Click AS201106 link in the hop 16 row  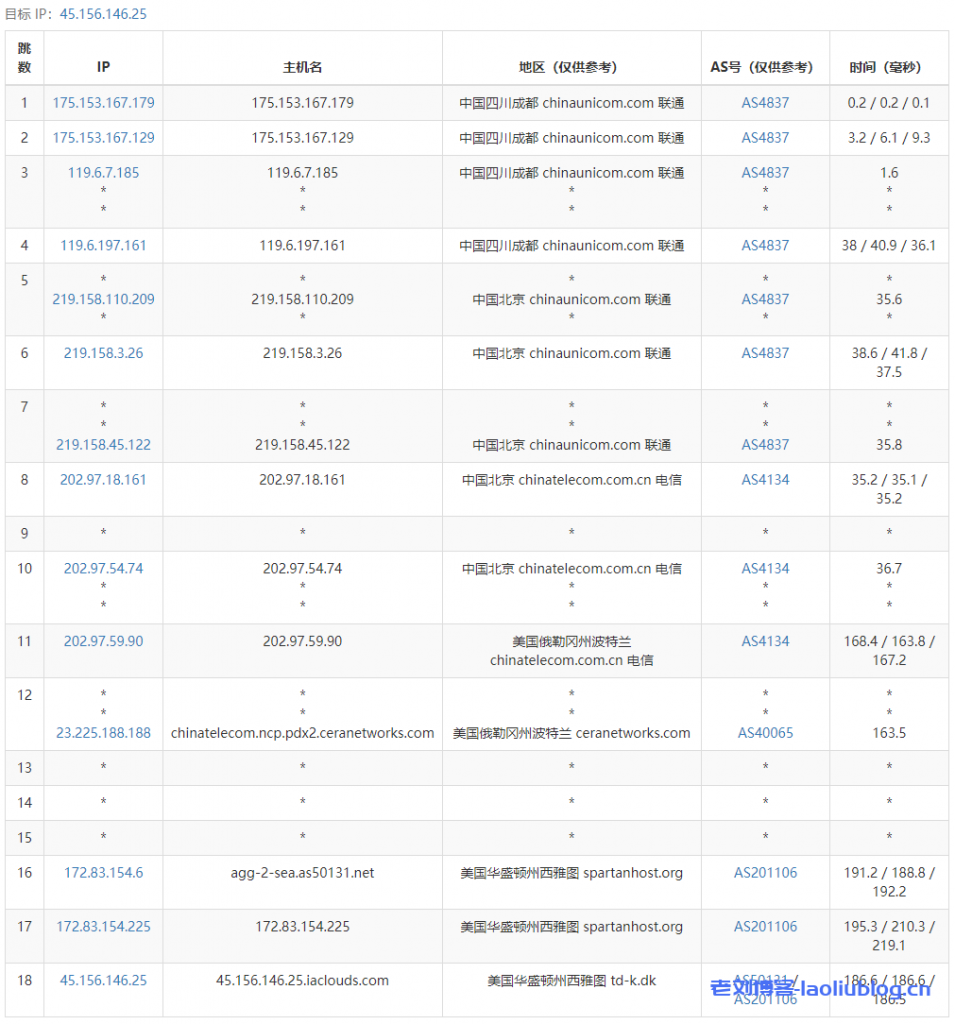pos(765,872)
